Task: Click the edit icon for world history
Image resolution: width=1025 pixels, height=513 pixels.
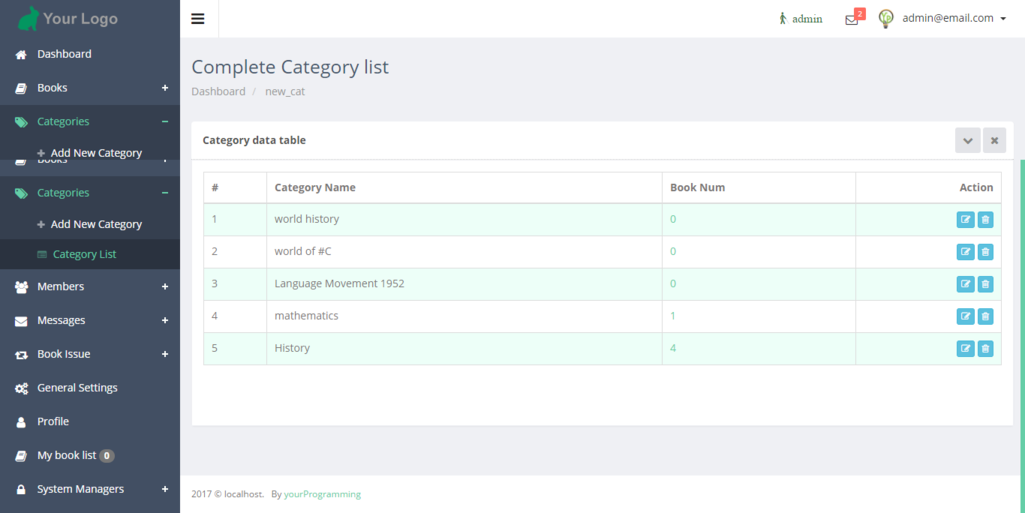Action: click(x=965, y=220)
